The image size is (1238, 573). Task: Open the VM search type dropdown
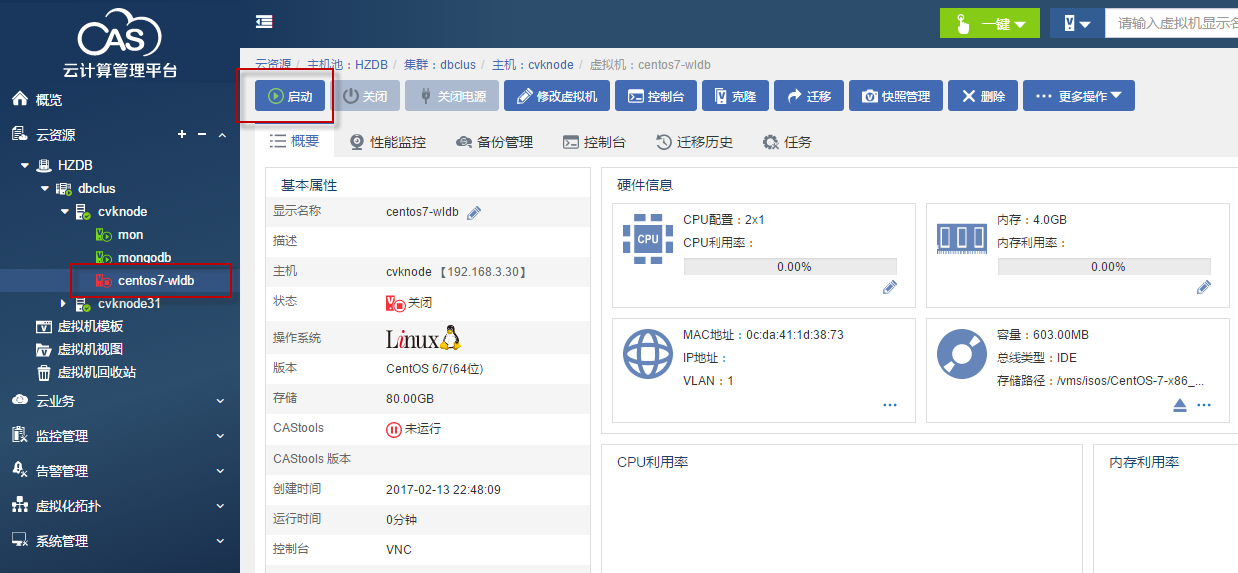tap(1077, 23)
